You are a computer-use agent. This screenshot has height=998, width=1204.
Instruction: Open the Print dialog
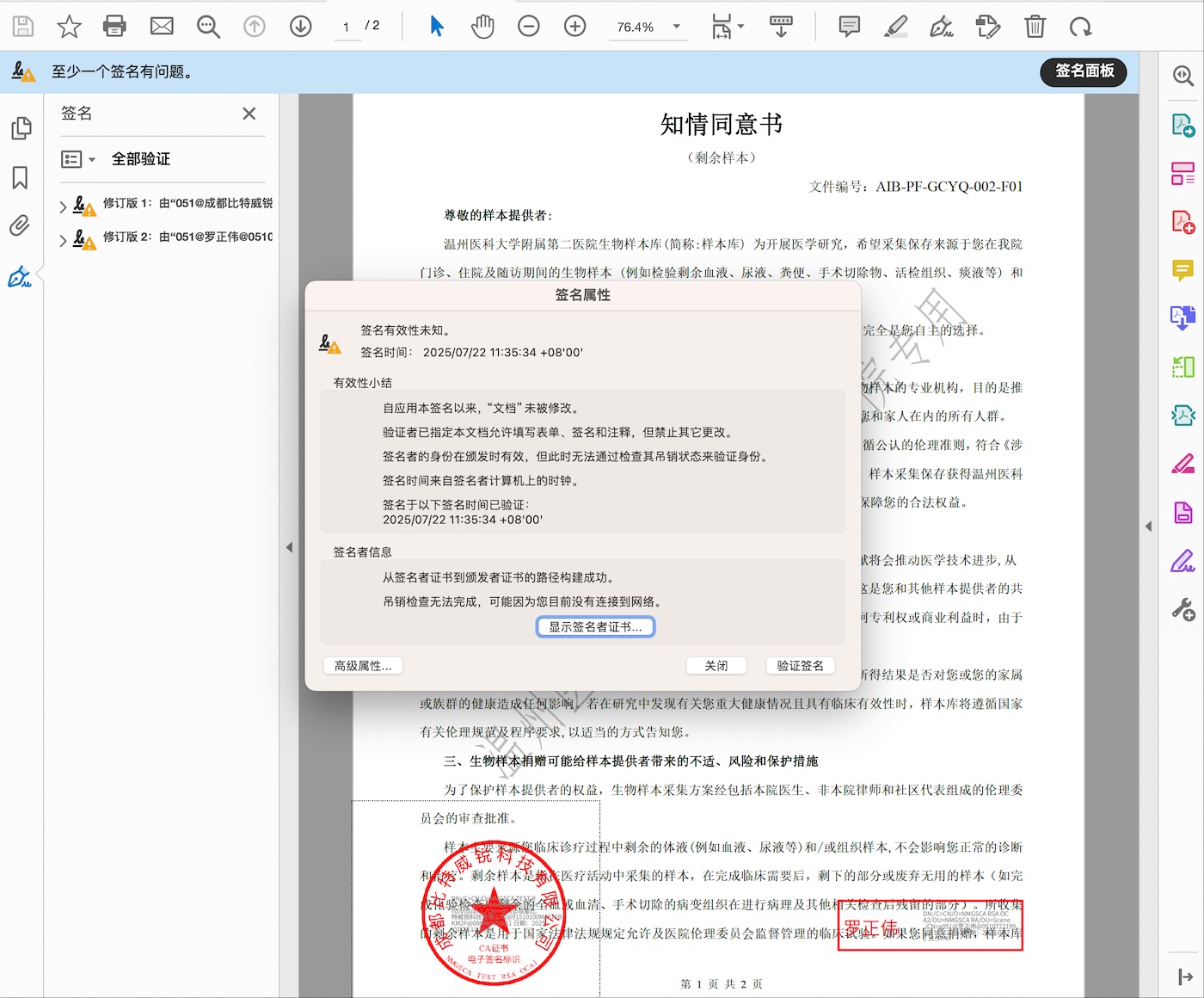[114, 26]
